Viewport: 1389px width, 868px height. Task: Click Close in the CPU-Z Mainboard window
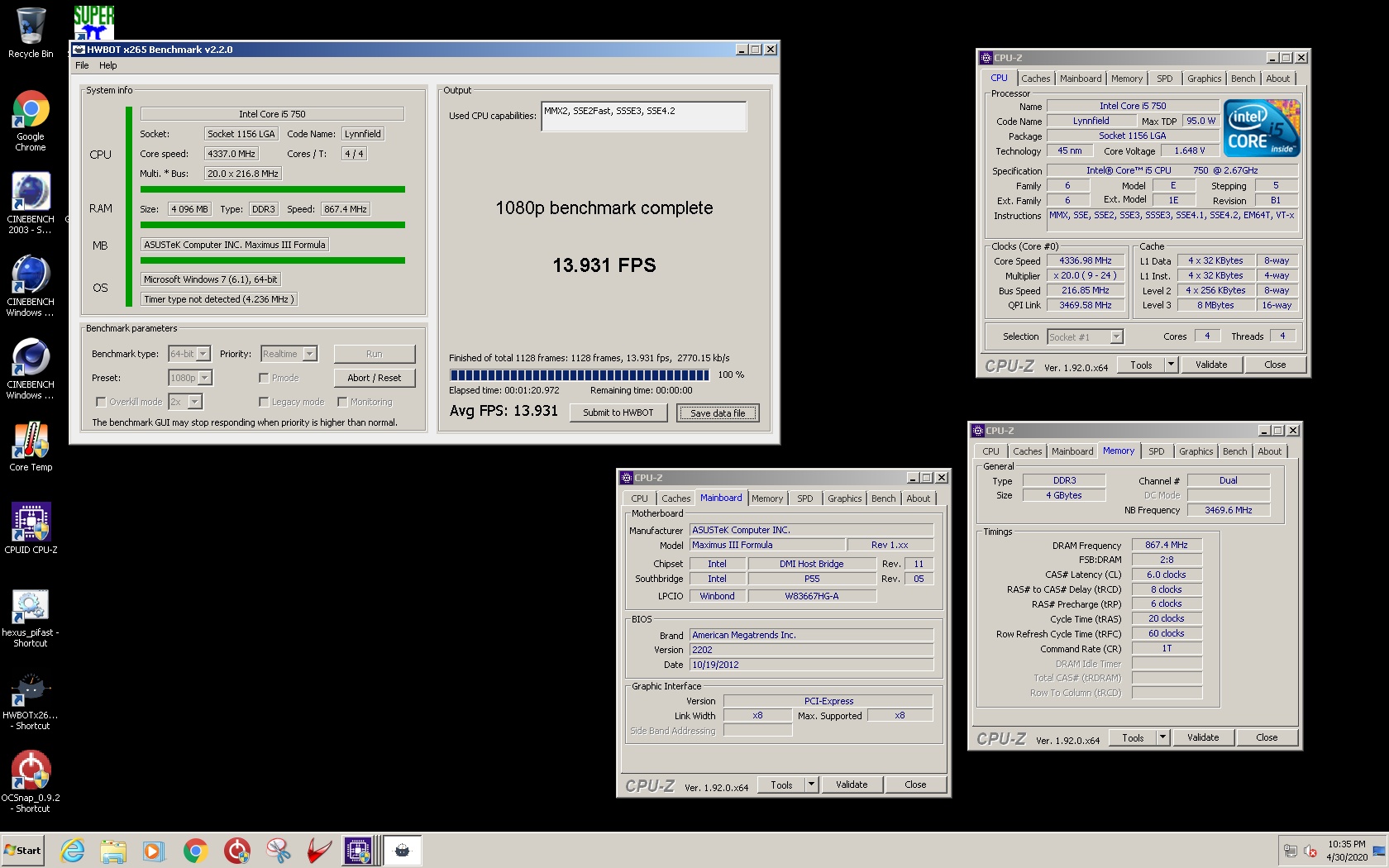pos(915,785)
